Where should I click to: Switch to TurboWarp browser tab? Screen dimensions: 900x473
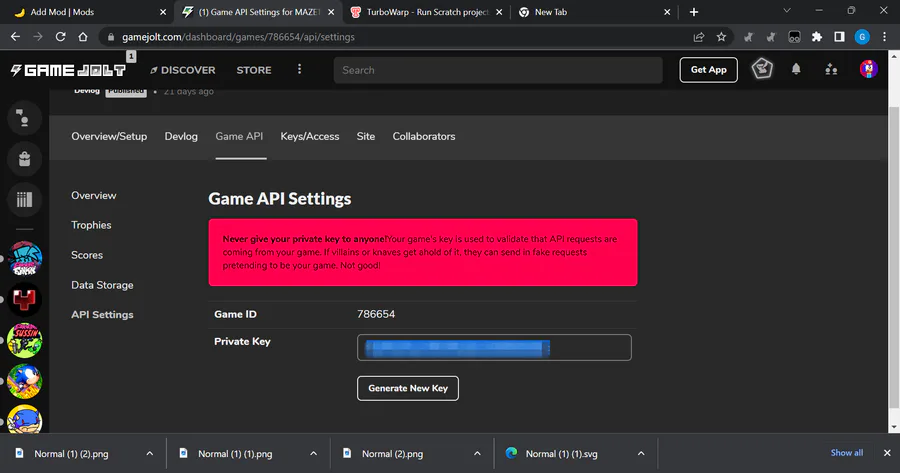(425, 11)
